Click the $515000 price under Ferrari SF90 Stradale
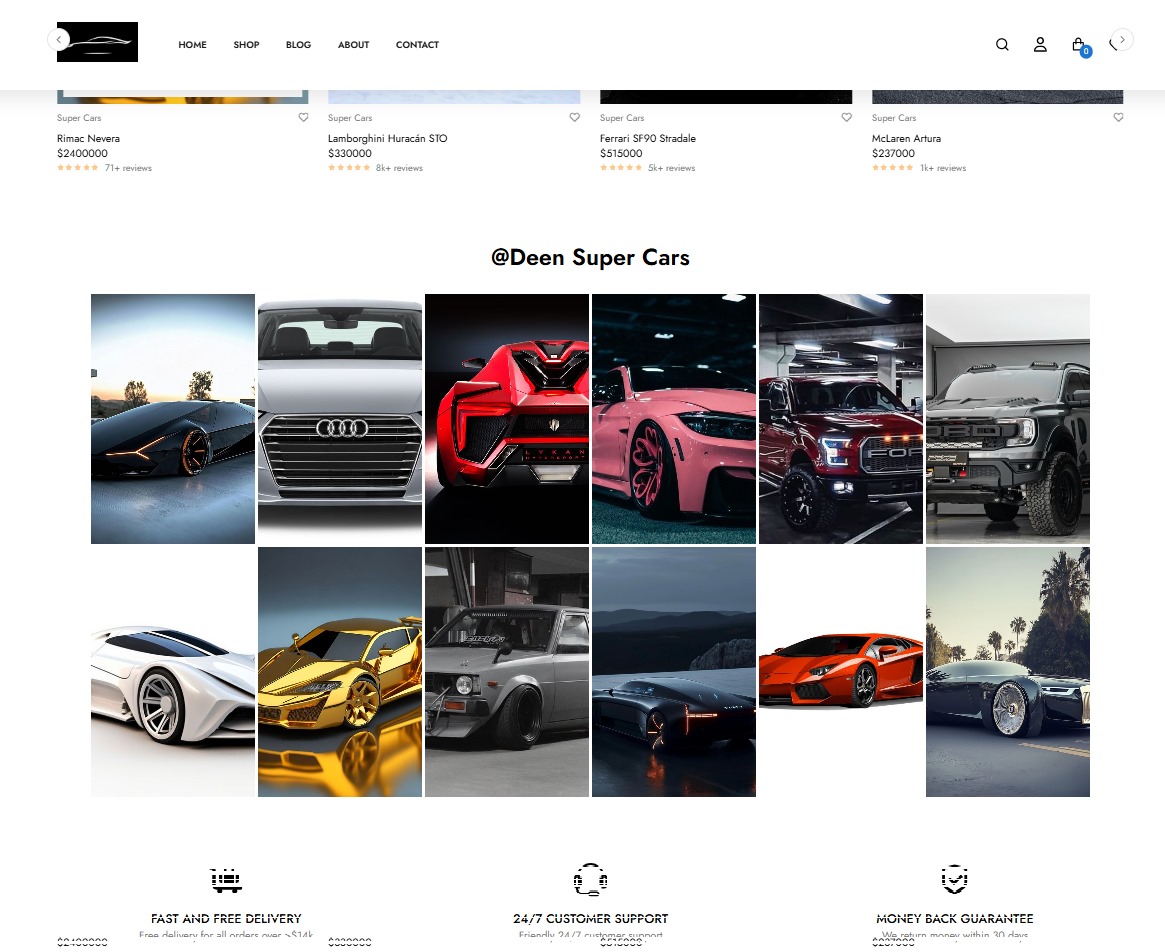 click(621, 153)
